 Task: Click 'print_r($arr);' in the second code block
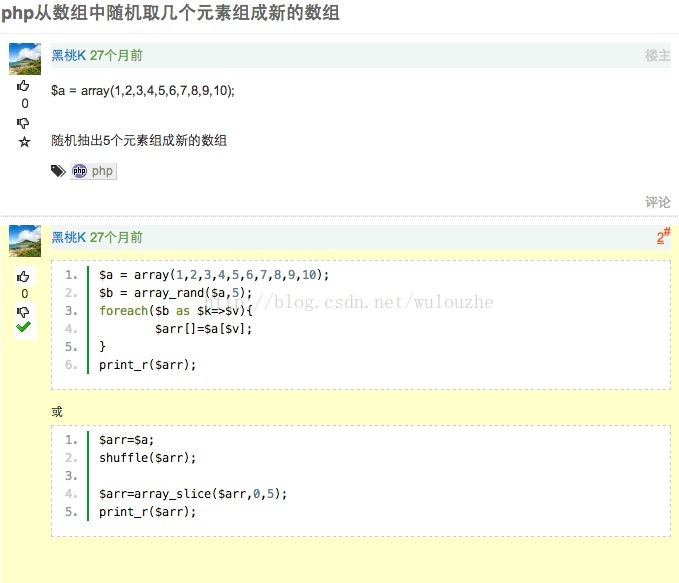(x=148, y=512)
